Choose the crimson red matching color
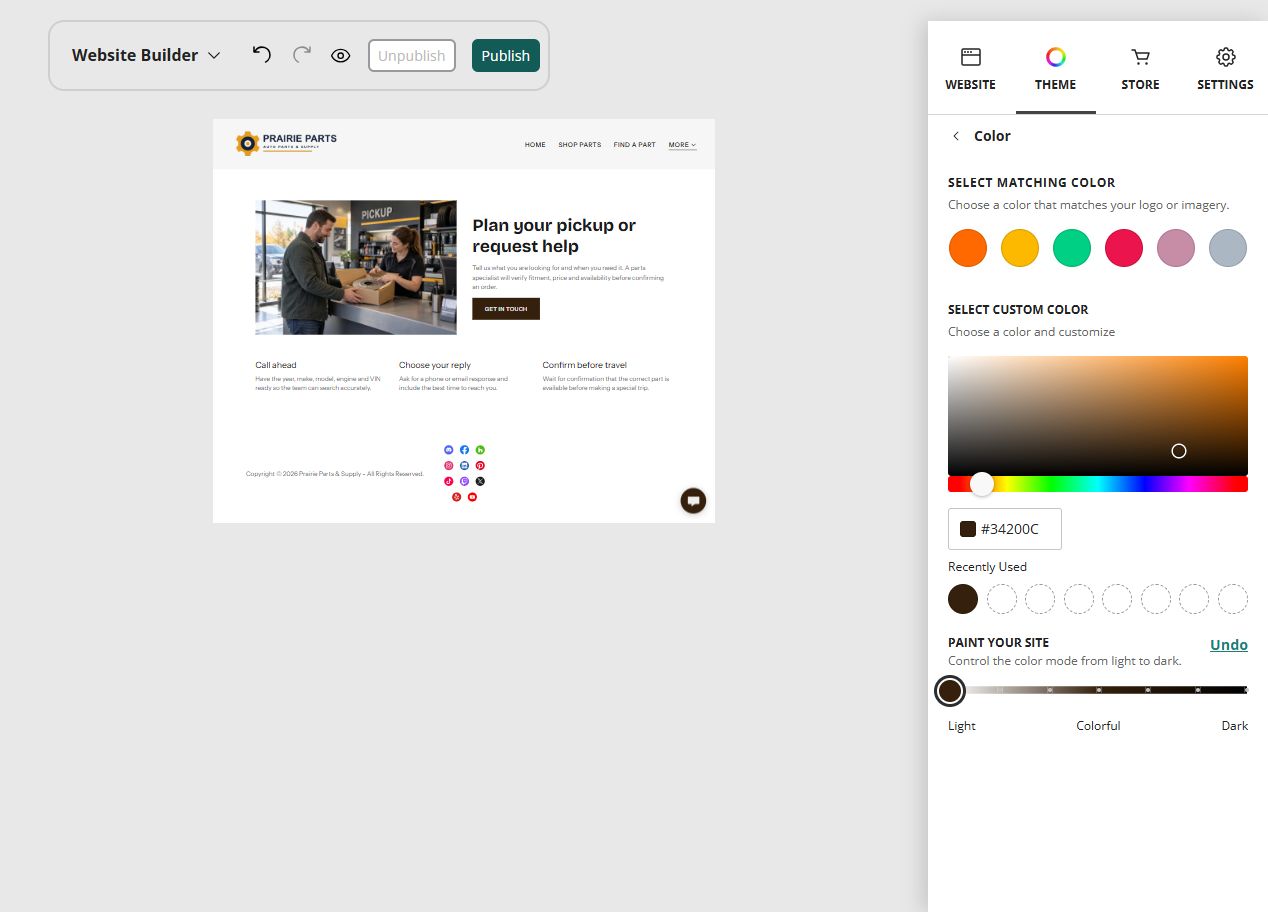The width and height of the screenshot is (1268, 912). [x=1124, y=248]
